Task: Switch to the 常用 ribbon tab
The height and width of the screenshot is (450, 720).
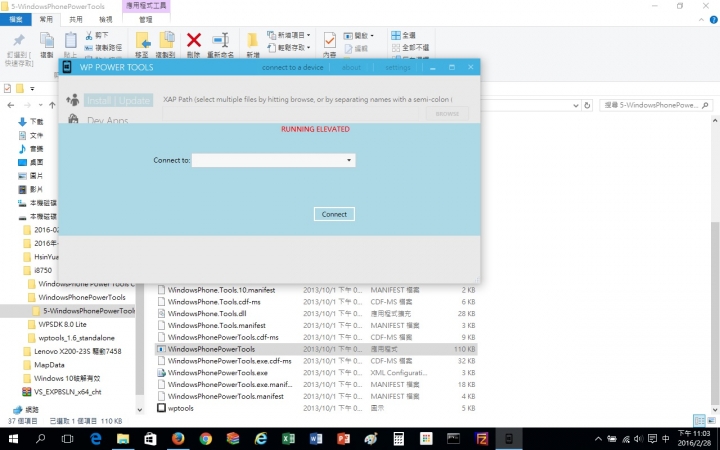Action: 46,19
